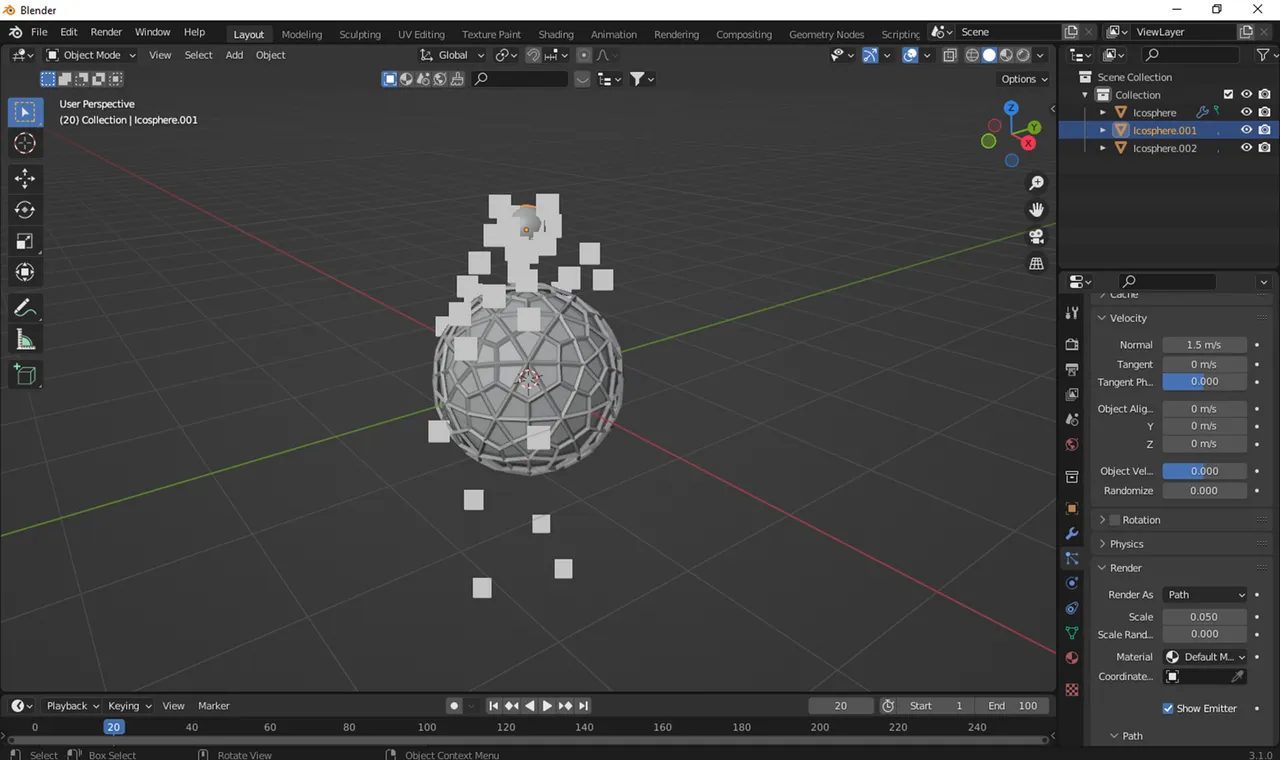This screenshot has height=760, width=1280.
Task: Switch to the Geometry Nodes workspace tab
Action: tap(826, 34)
